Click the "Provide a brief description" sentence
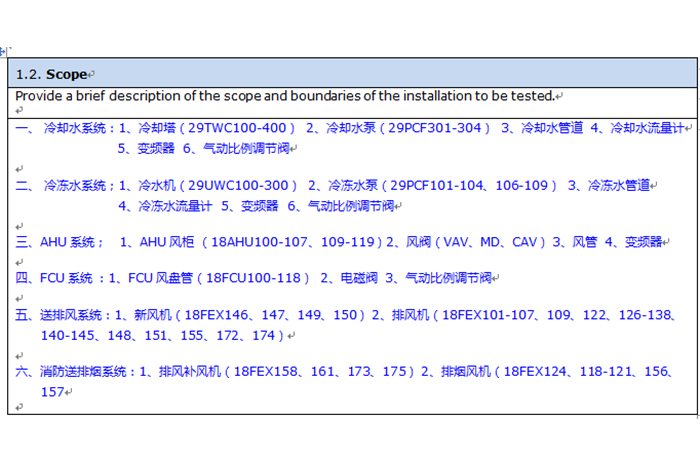Viewport: 700px width, 466px height. point(284,96)
